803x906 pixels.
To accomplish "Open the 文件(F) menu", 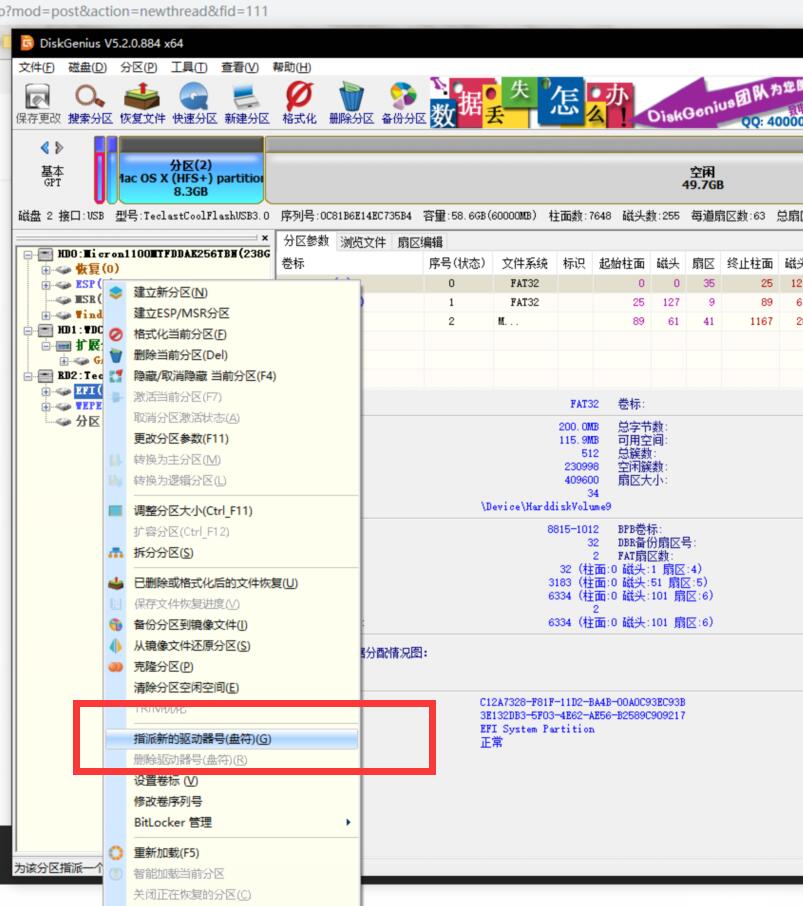I will 33,66.
